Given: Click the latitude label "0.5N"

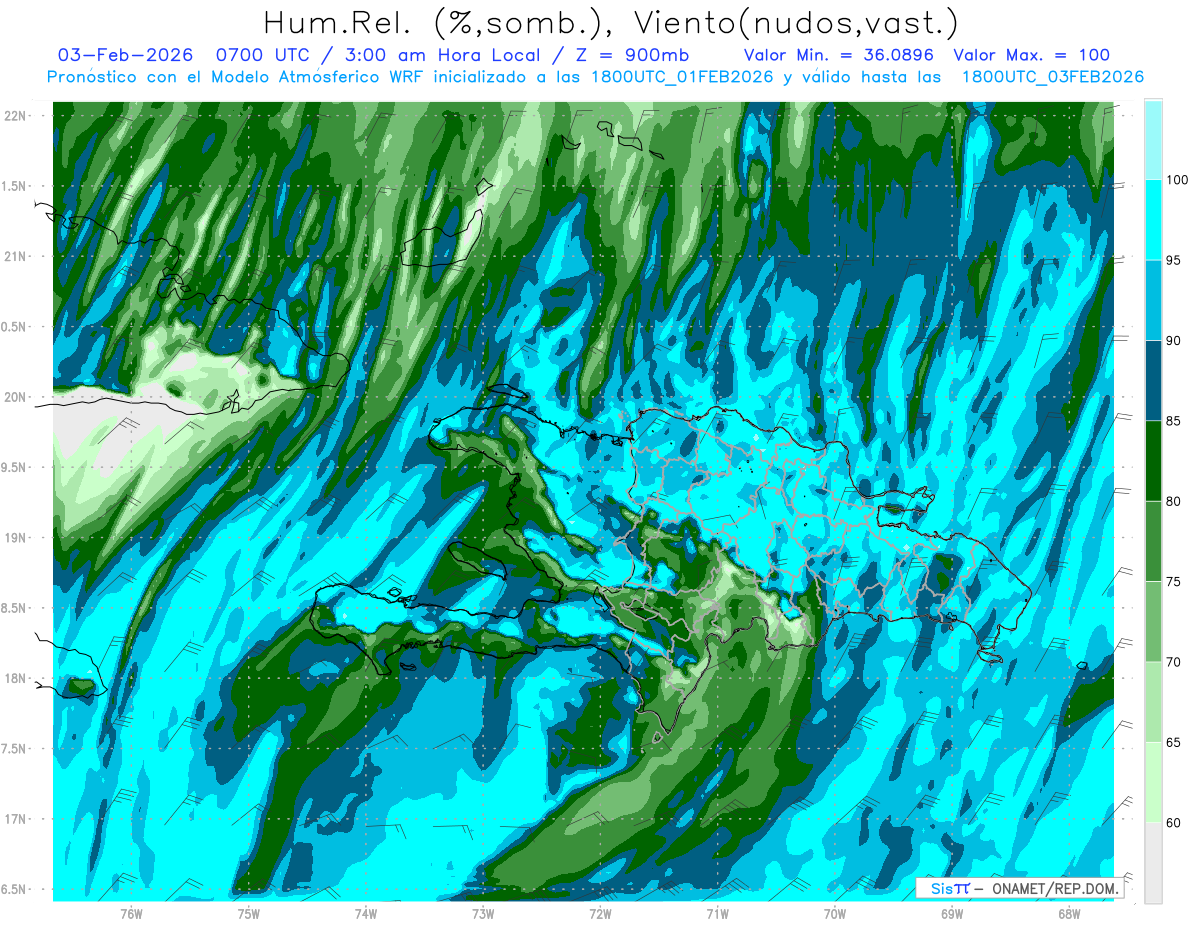Looking at the screenshot, I should pos(15,327).
